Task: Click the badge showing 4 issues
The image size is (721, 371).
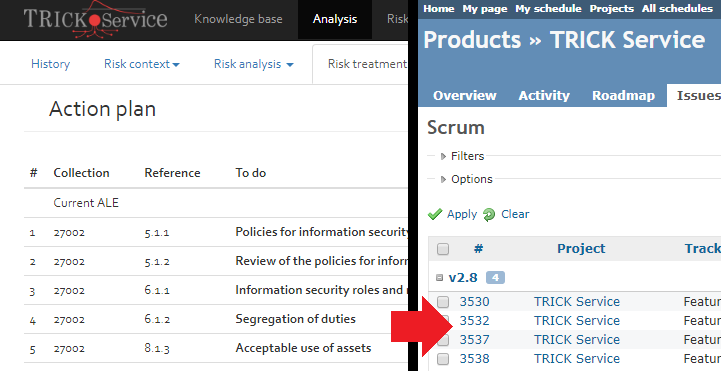Action: click(x=495, y=278)
